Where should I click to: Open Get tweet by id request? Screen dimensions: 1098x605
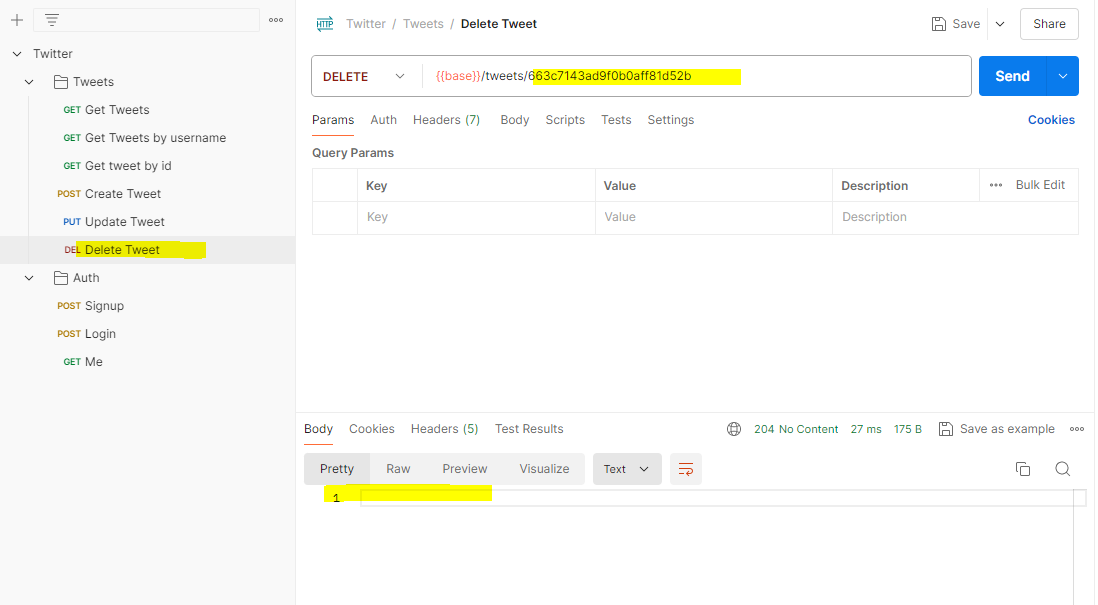118,166
